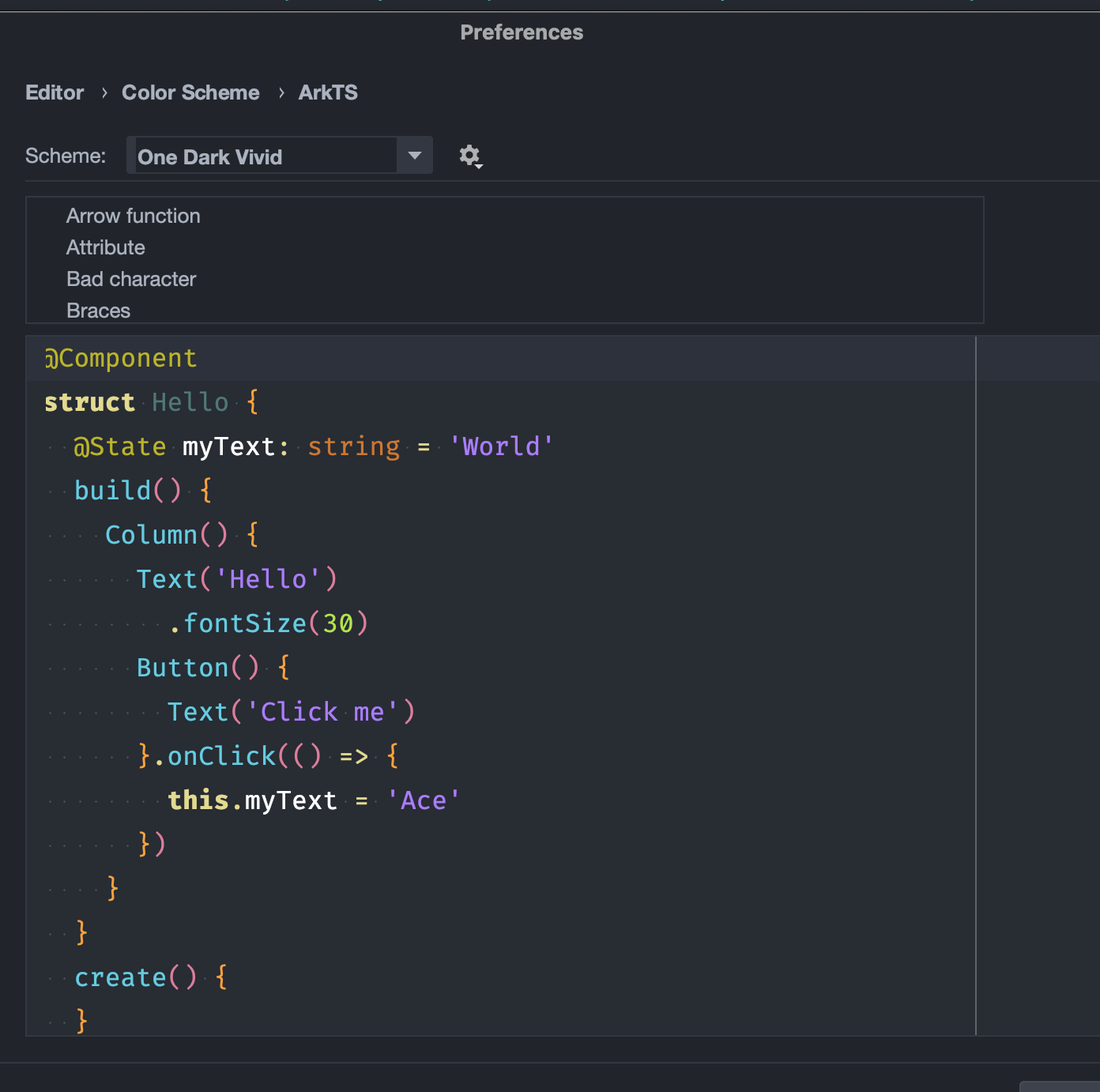Viewport: 1100px width, 1092px height.
Task: Click the this keyword in preview
Action: 198,800
